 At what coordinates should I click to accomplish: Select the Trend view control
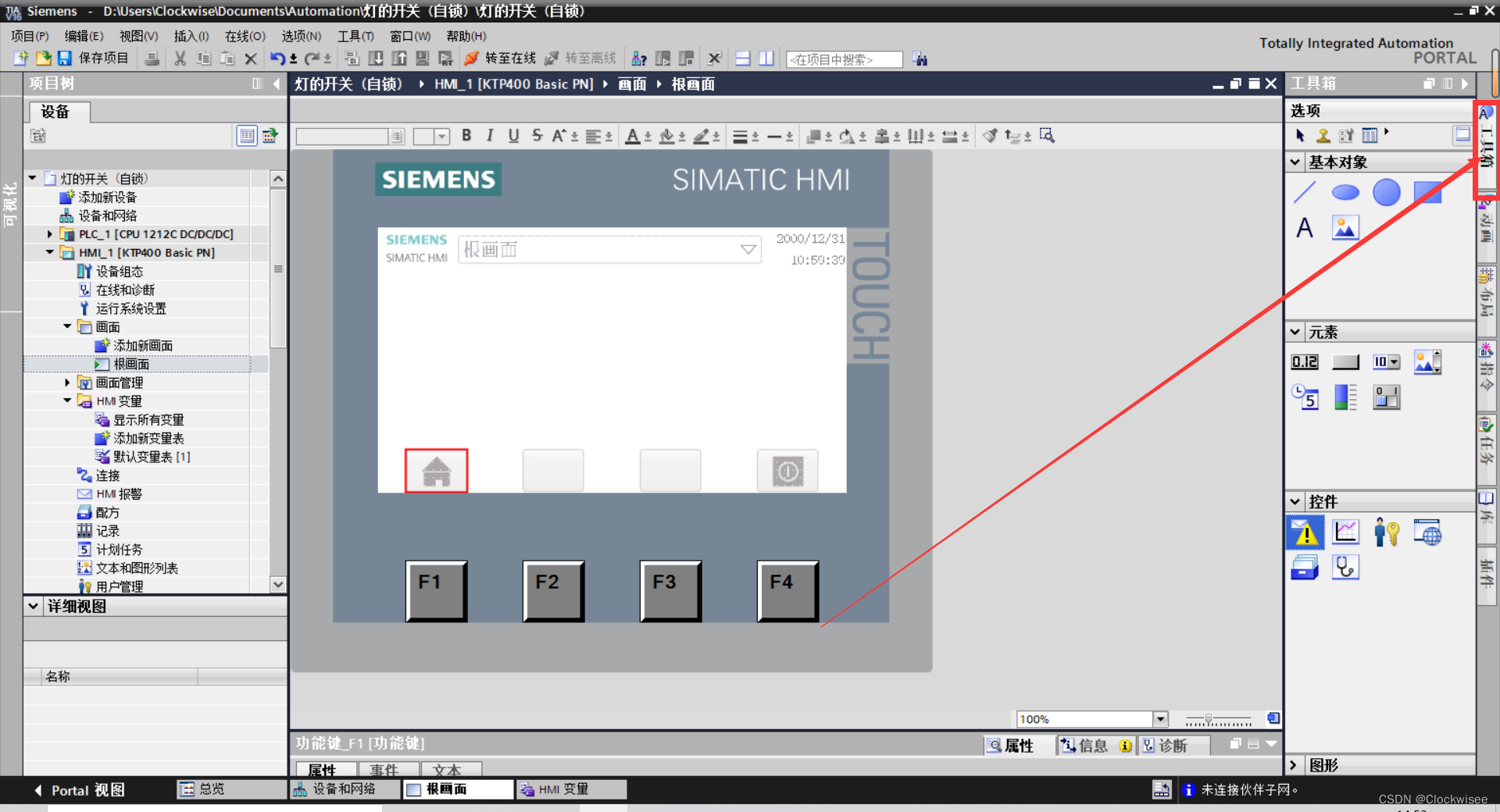[1345, 532]
